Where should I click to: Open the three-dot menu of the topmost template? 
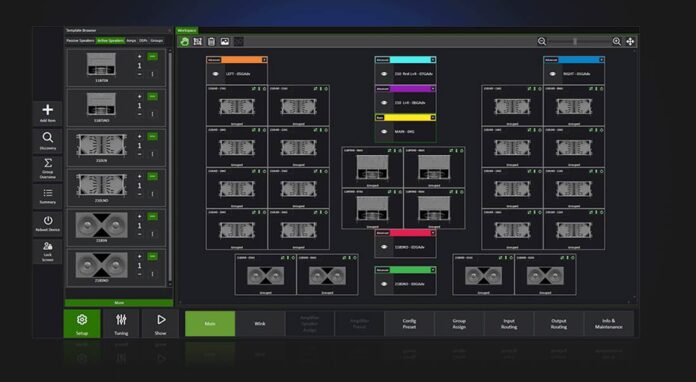(x=152, y=74)
